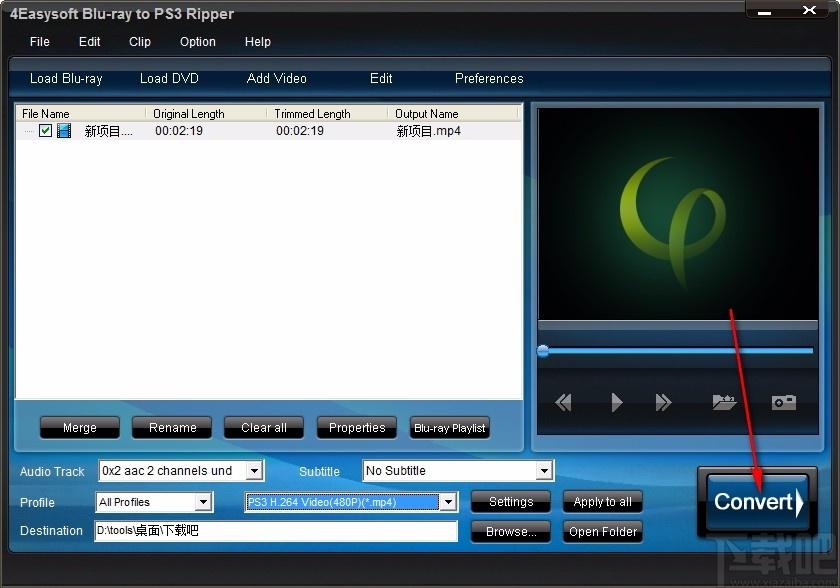Click Load Blu-ray in the toolbar
This screenshot has width=840, height=588.
(66, 79)
